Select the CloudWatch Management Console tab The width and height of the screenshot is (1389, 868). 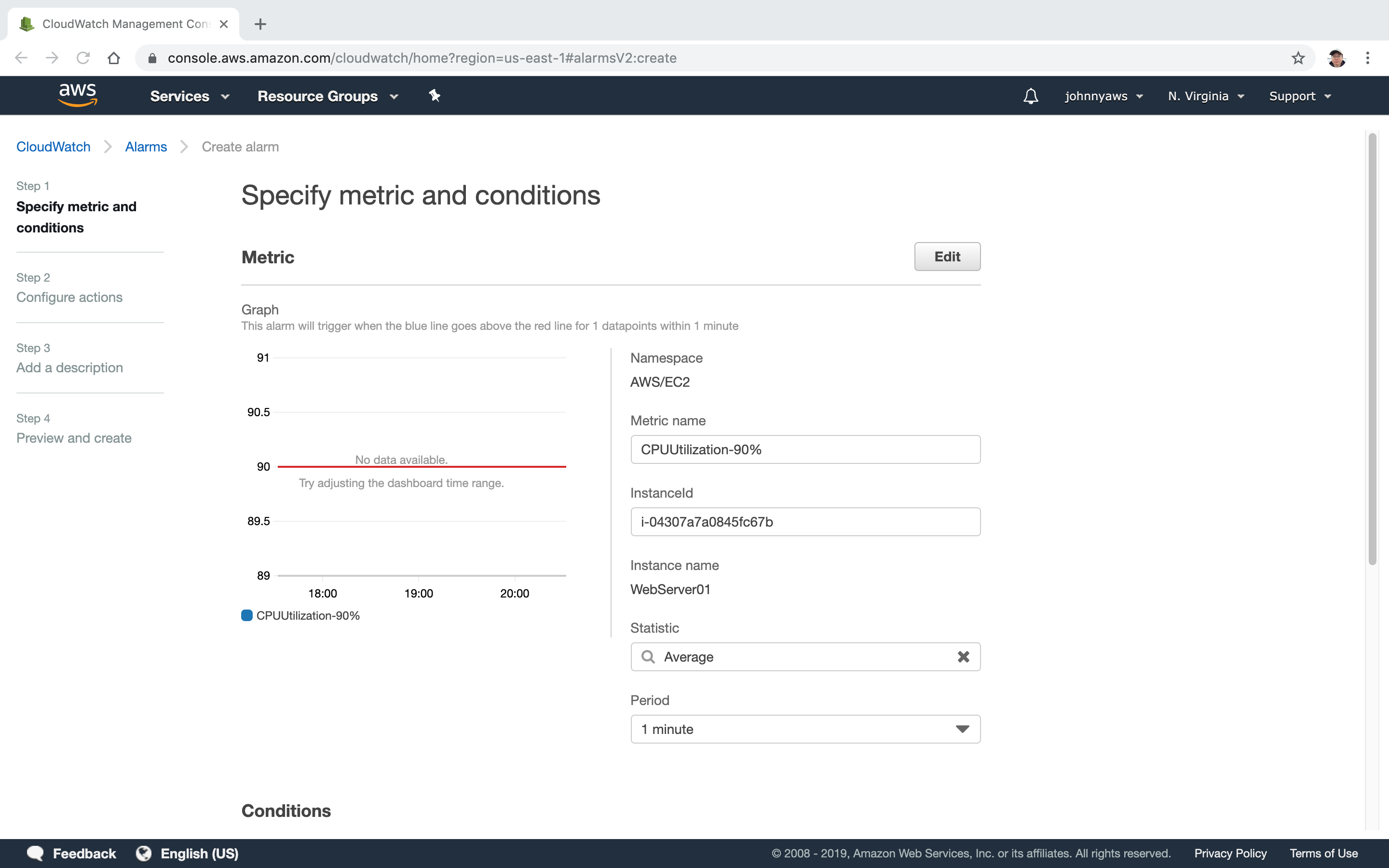point(123,24)
